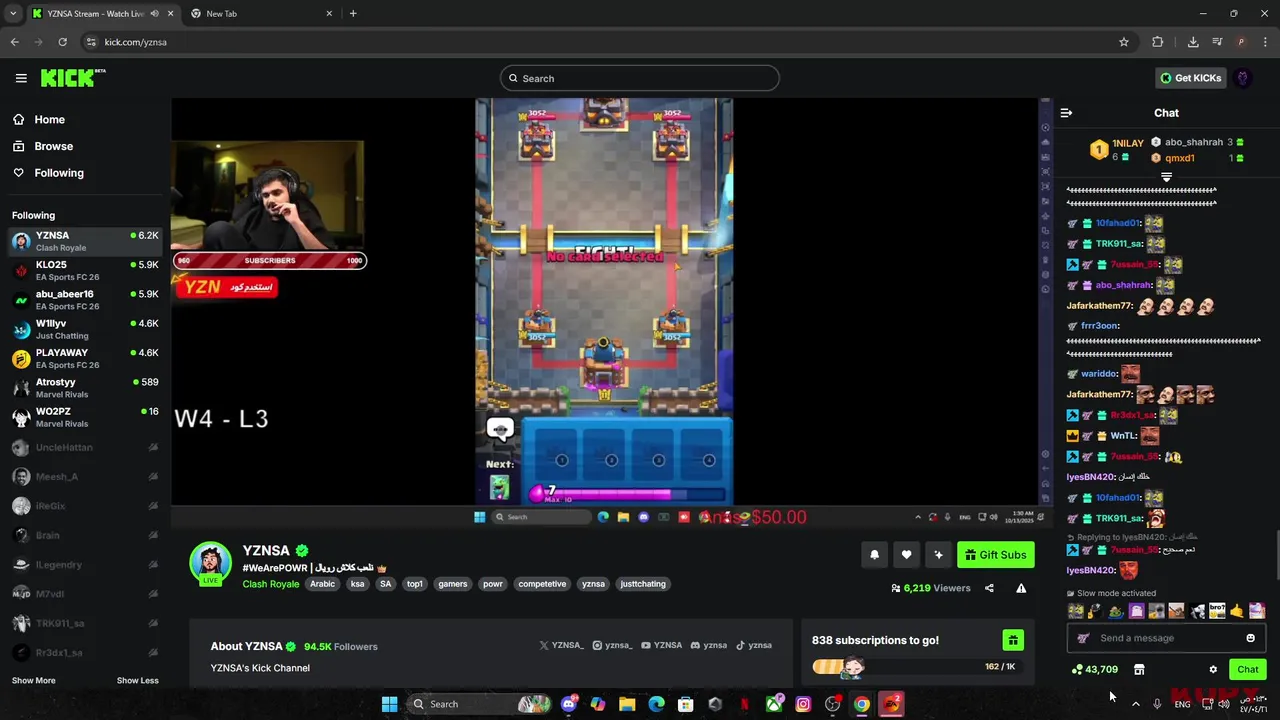
Task: Open Netflix from the taskbar
Action: (744, 704)
